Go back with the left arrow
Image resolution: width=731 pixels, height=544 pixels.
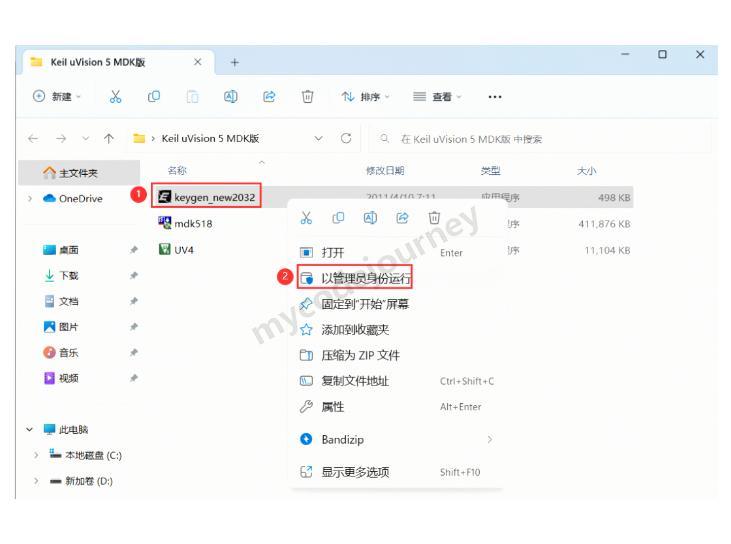coord(33,138)
